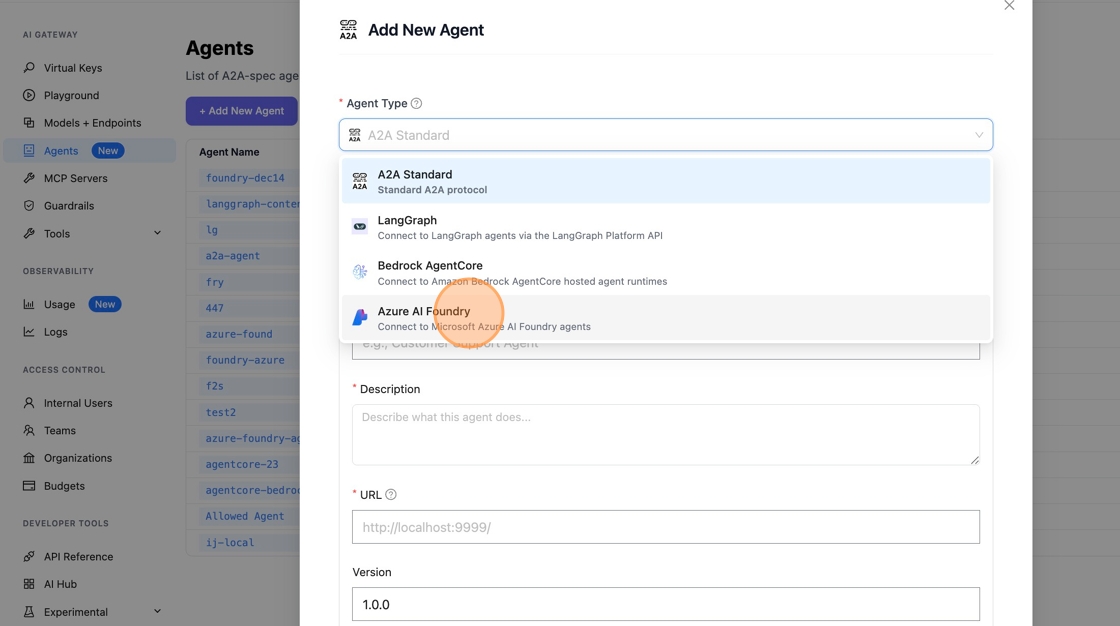Open the Organizations page
This screenshot has height=626, width=1120.
(78, 458)
